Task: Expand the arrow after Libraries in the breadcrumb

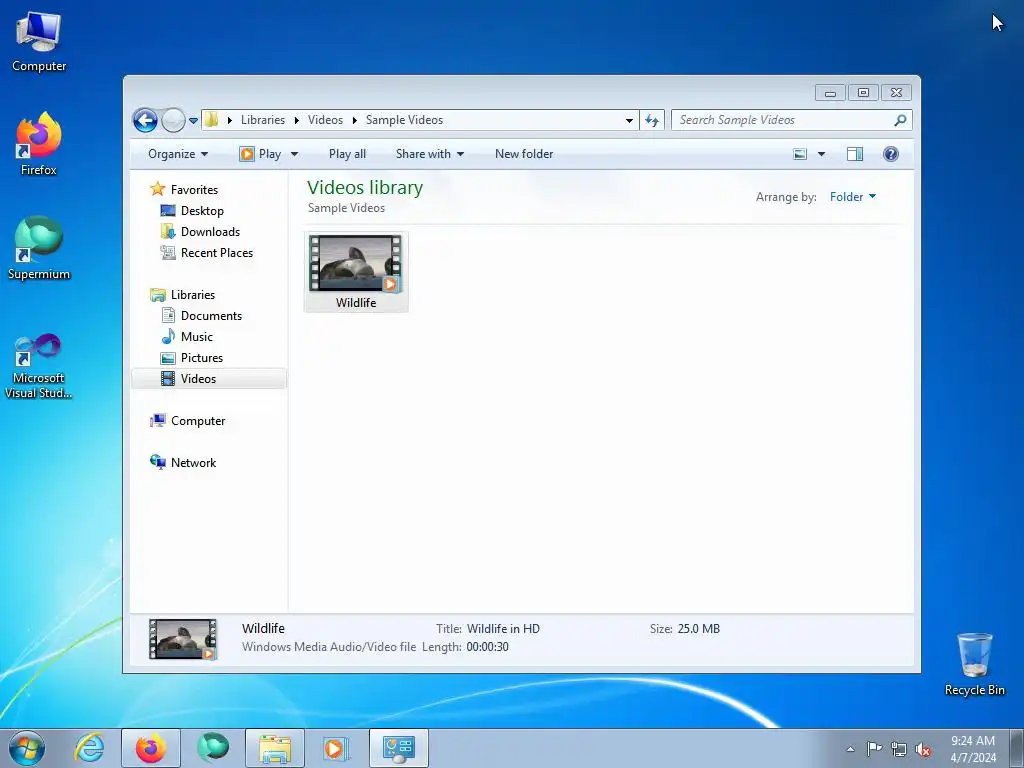Action: [296, 120]
